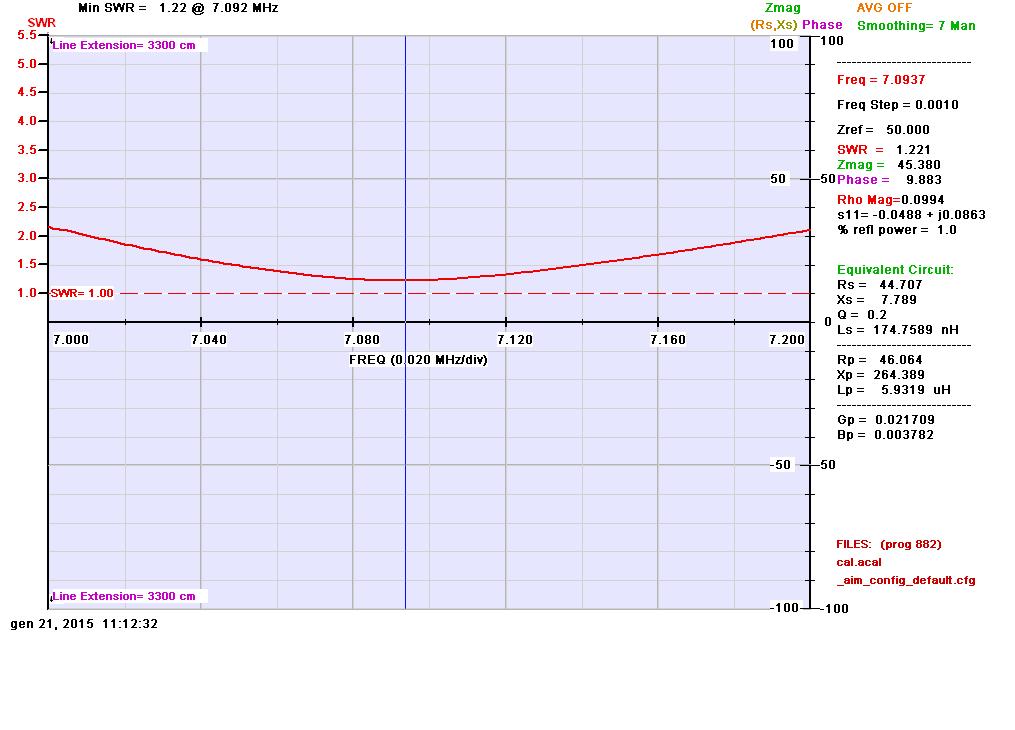
Task: Click the purple Phase trace label at top
Action: click(x=822, y=25)
